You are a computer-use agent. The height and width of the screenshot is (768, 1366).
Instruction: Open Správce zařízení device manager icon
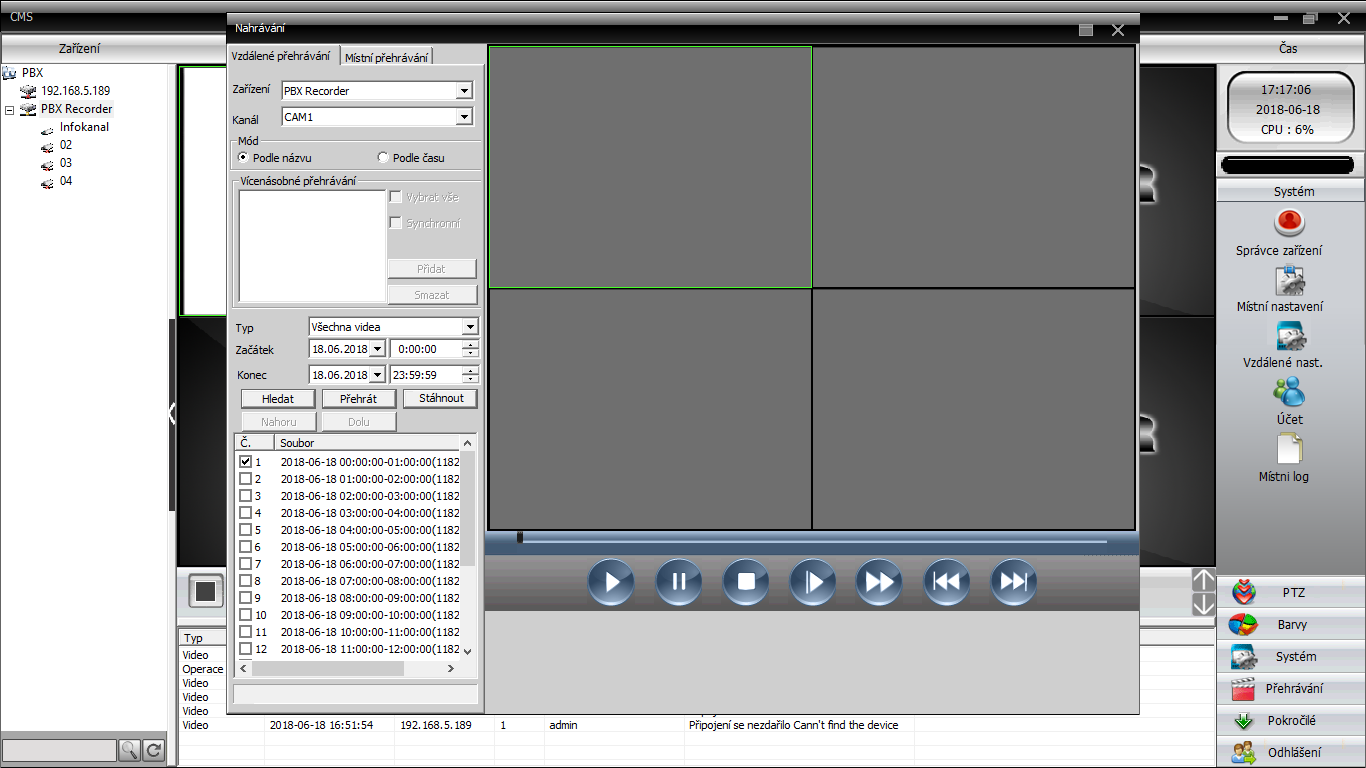(x=1289, y=222)
